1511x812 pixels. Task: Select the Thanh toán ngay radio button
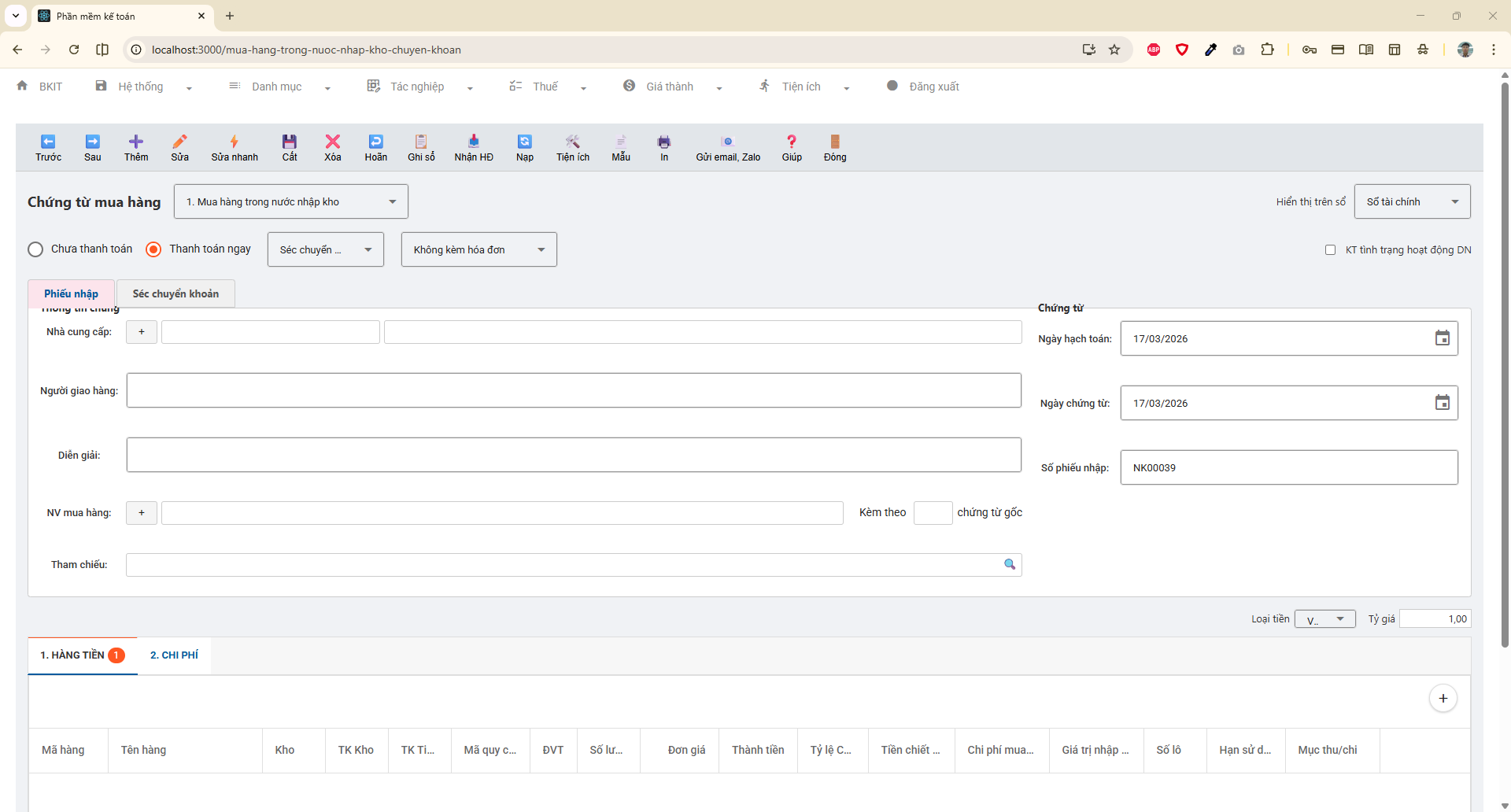pyautogui.click(x=153, y=249)
